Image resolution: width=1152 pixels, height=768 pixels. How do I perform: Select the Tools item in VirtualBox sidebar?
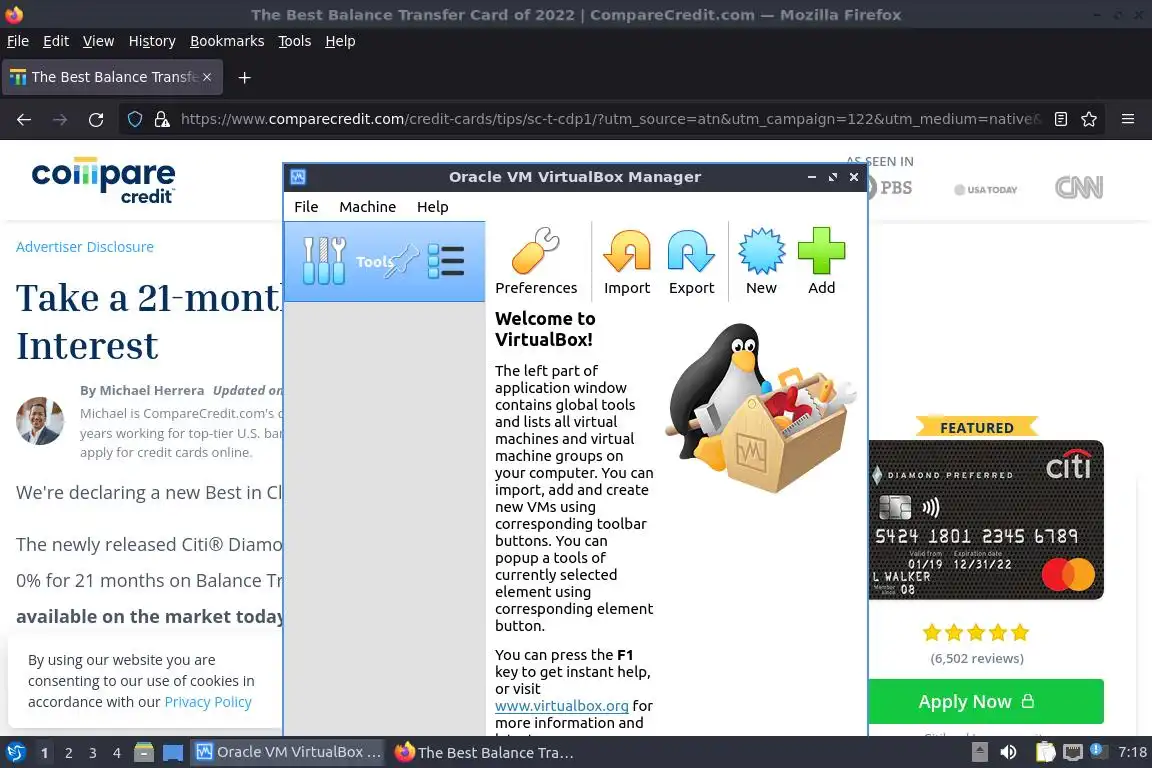click(x=384, y=262)
